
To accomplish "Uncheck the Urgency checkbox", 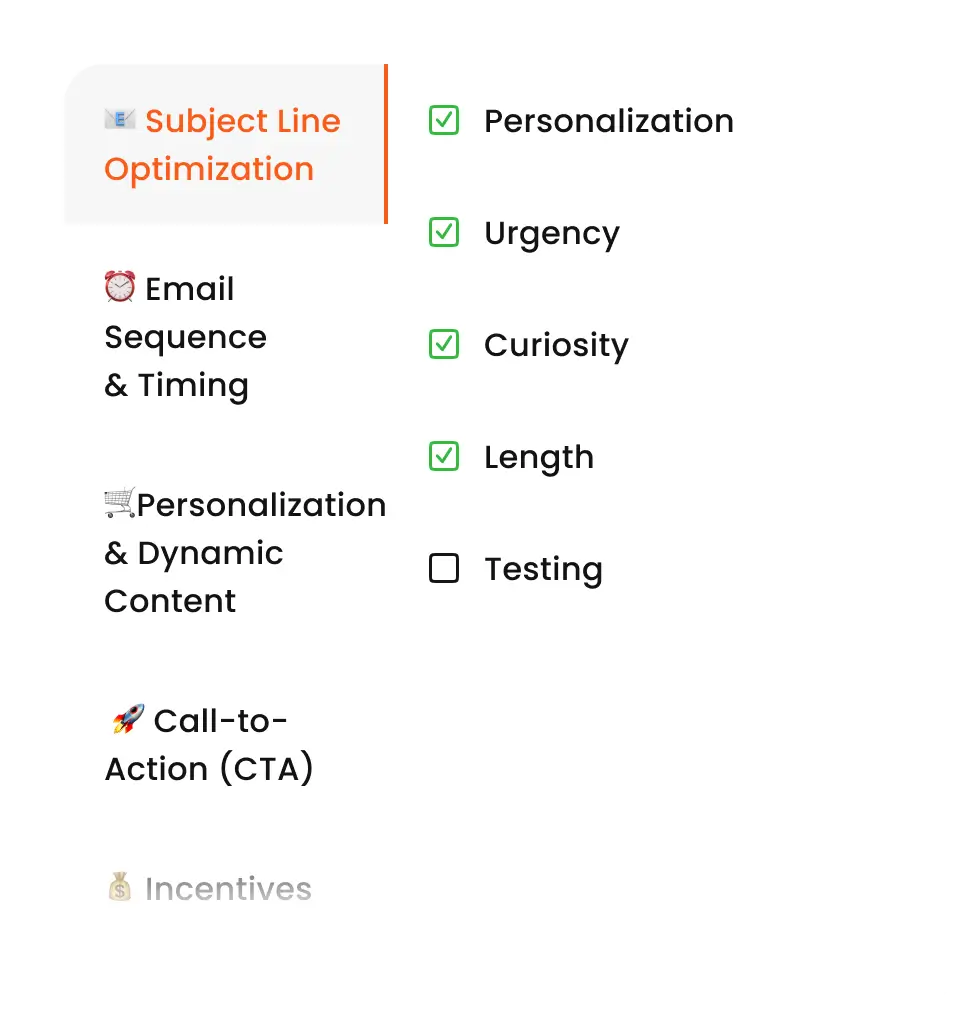I will 443,233.
